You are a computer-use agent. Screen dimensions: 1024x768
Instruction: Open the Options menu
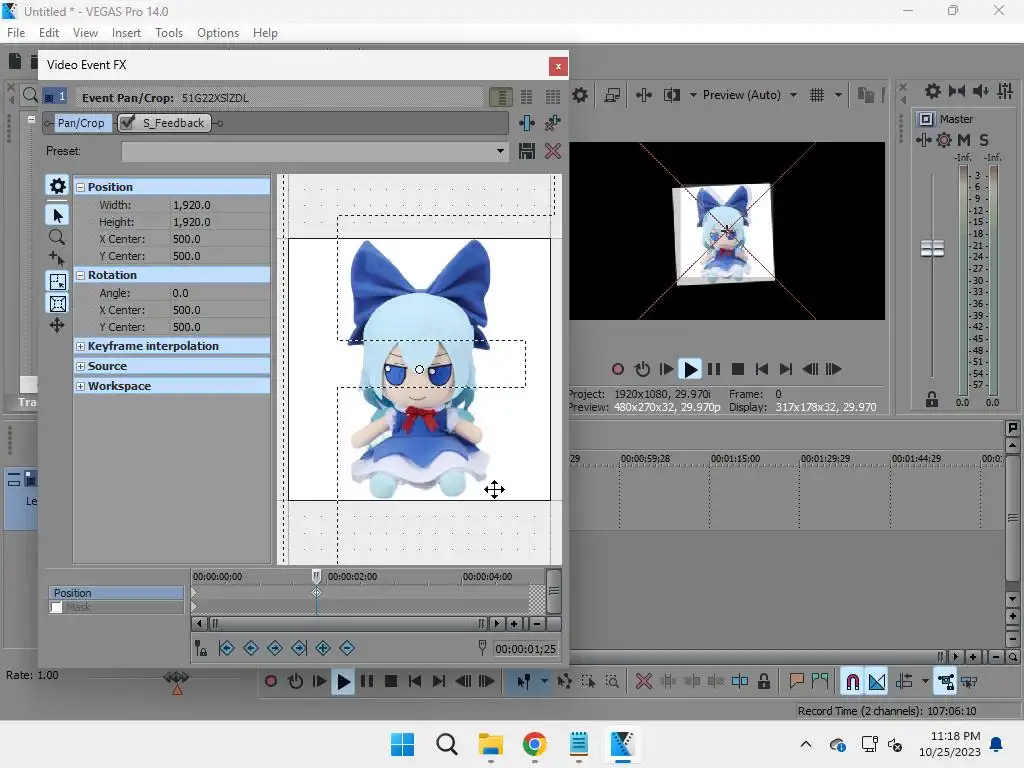pyautogui.click(x=218, y=33)
